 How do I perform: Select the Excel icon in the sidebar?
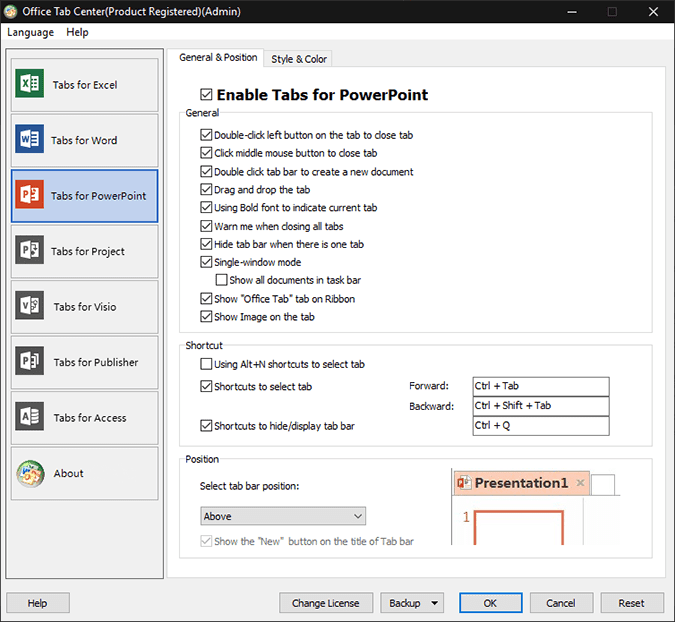coord(29,84)
